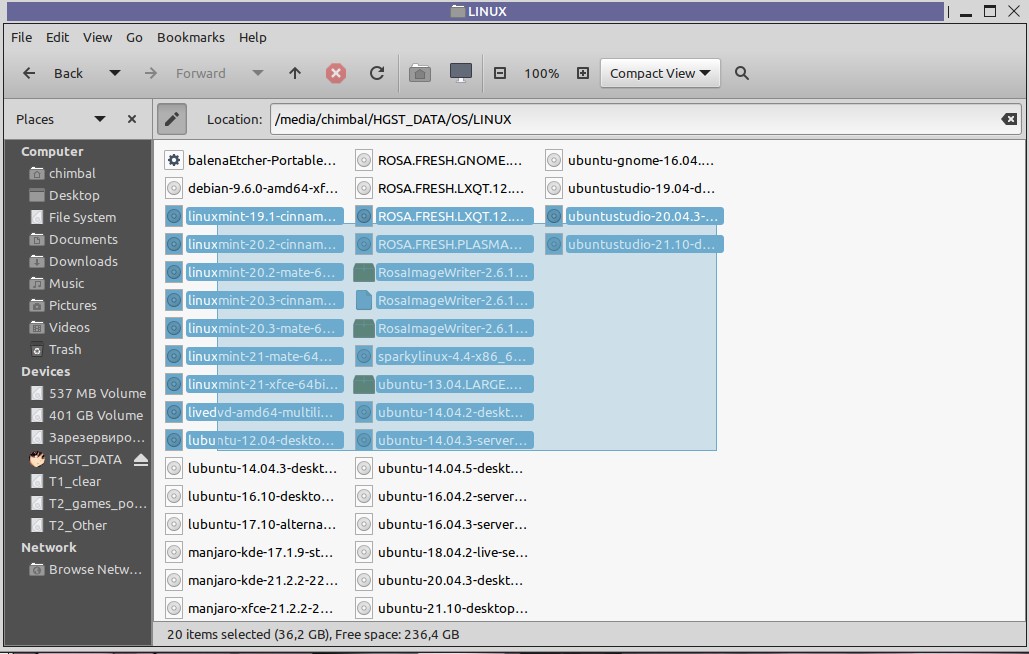The height and width of the screenshot is (654, 1029).
Task: Select file ubuntu-20.04.3-deskt
Action: coord(451,581)
